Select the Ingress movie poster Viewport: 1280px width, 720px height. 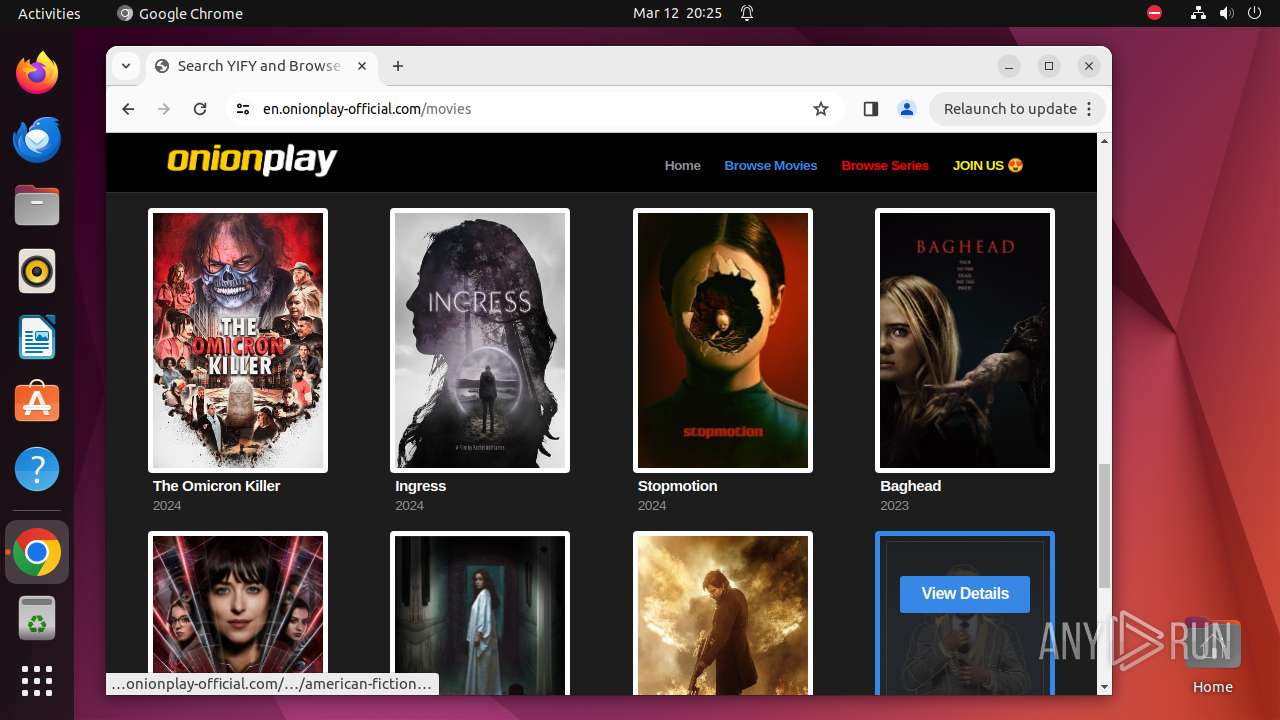pyautogui.click(x=480, y=340)
